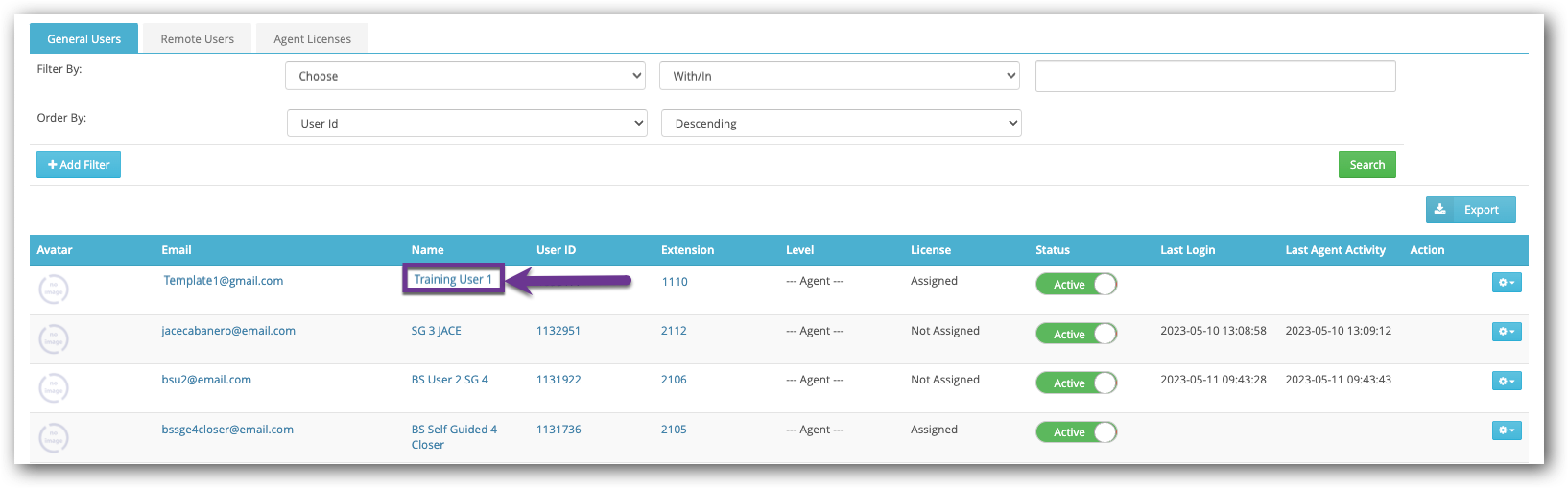Viewport: 1568px width, 488px height.
Task: Open gear menu for BS Self Guided 4 Closer
Action: pyautogui.click(x=1507, y=430)
